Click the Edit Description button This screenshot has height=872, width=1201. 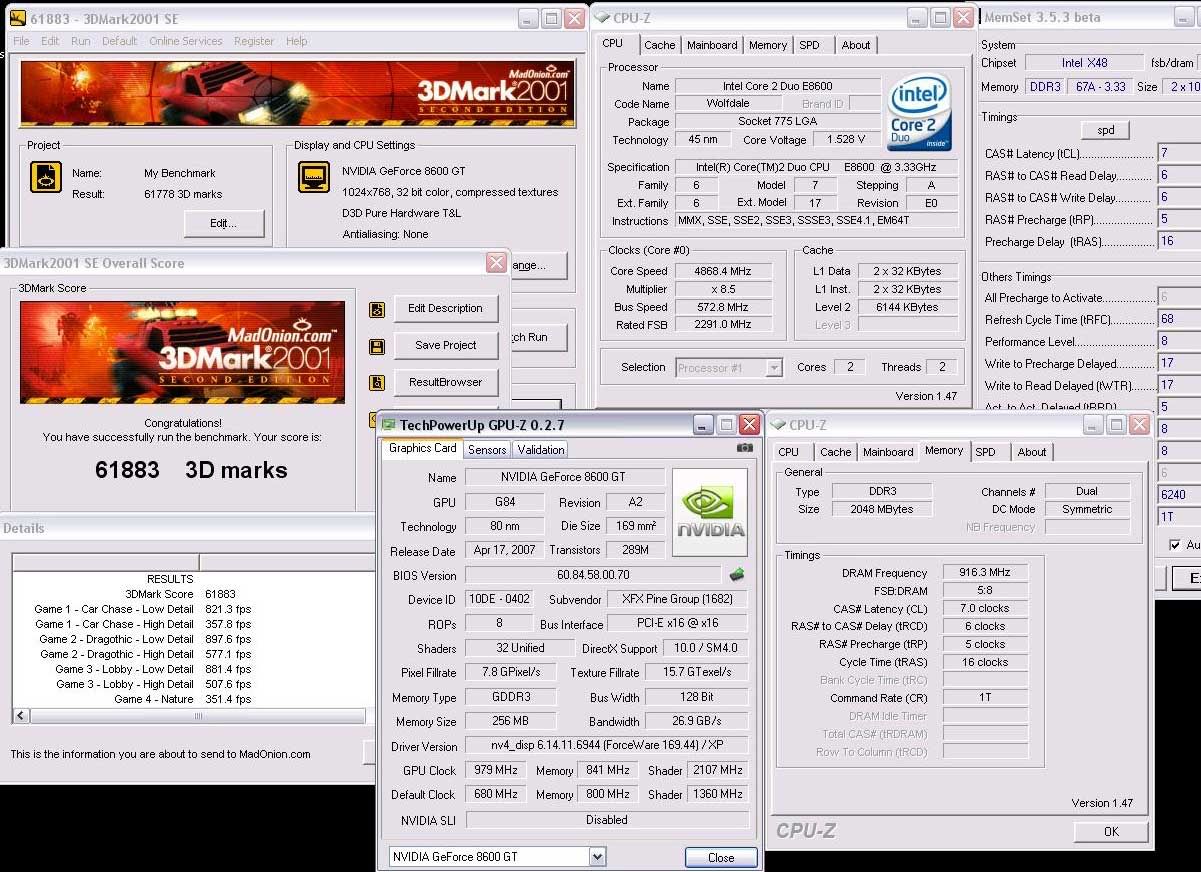point(446,308)
